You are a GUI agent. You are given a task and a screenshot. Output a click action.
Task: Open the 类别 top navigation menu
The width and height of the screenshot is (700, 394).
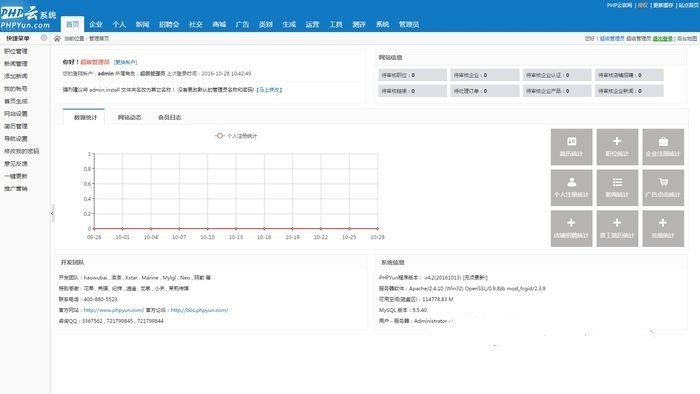pyautogui.click(x=266, y=25)
